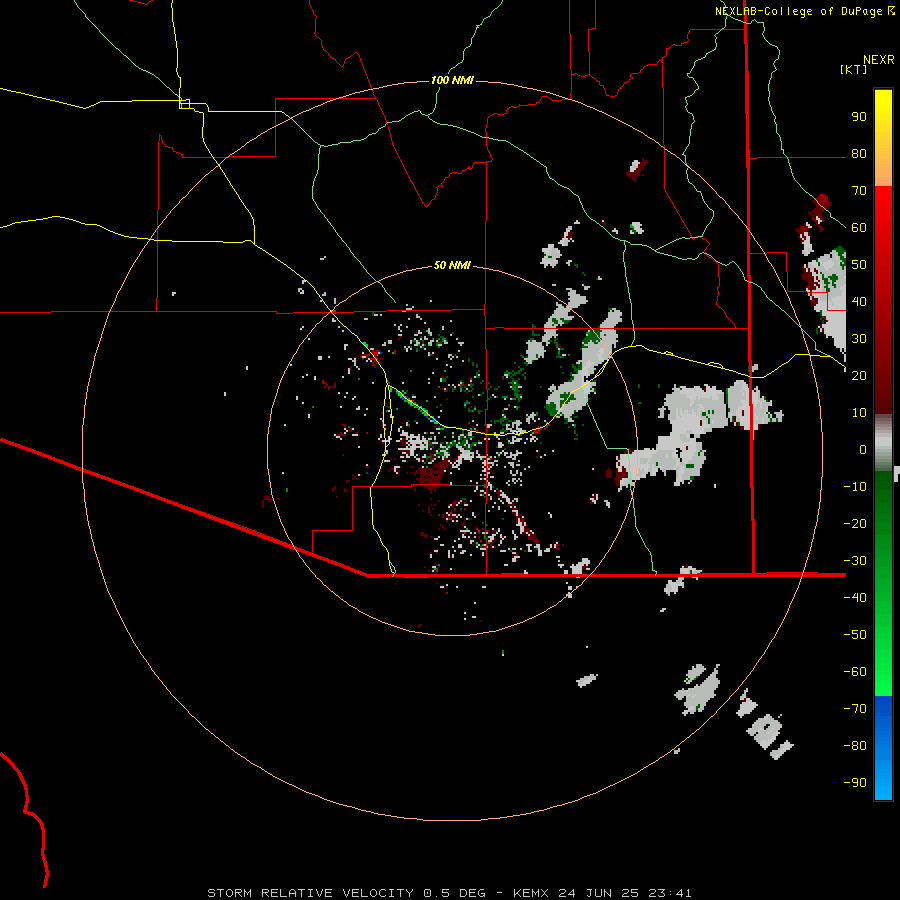The width and height of the screenshot is (900, 900).
Task: Click the positive 70 scale label
Action: [859, 191]
